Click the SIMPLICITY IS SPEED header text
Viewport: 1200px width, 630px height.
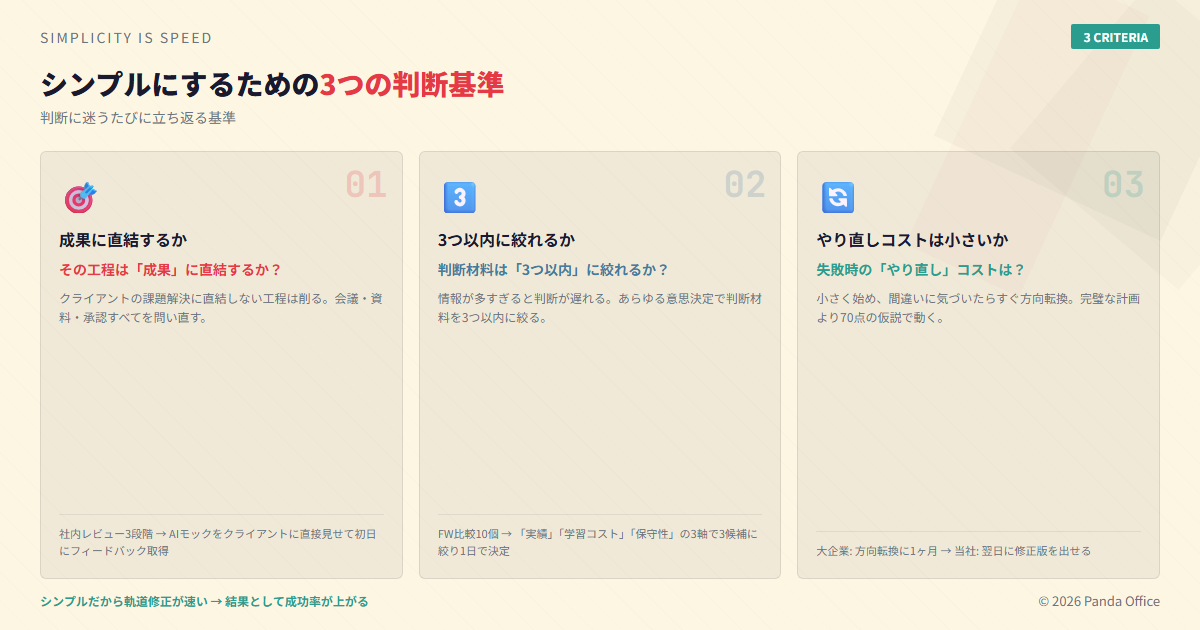pyautogui.click(x=126, y=38)
